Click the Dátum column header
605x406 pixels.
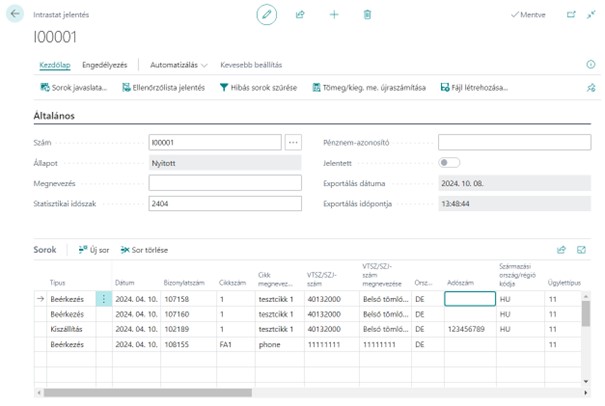coord(125,283)
